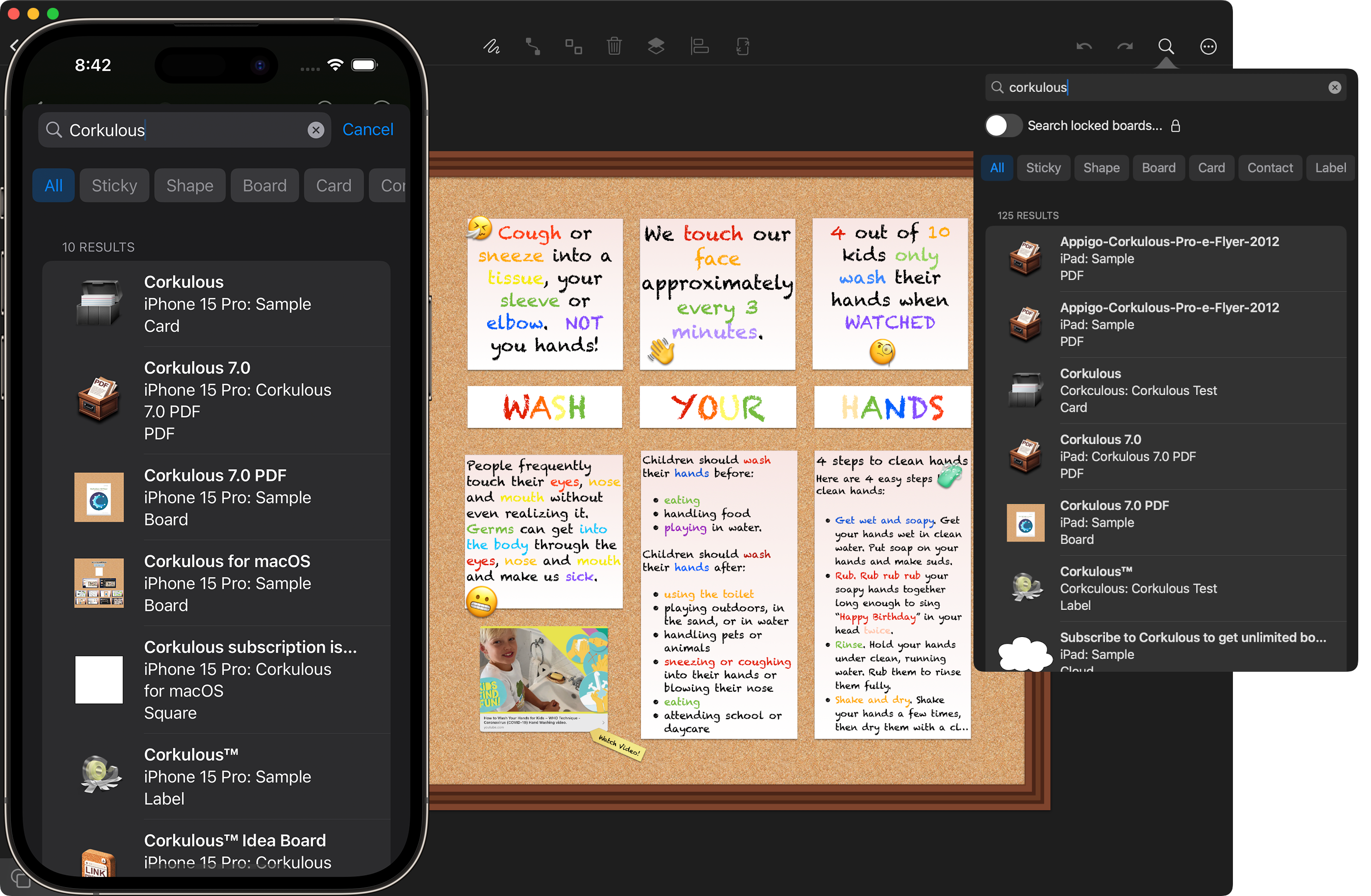Select the Card filter in Mac search
The height and width of the screenshot is (896, 1371).
pos(1211,167)
